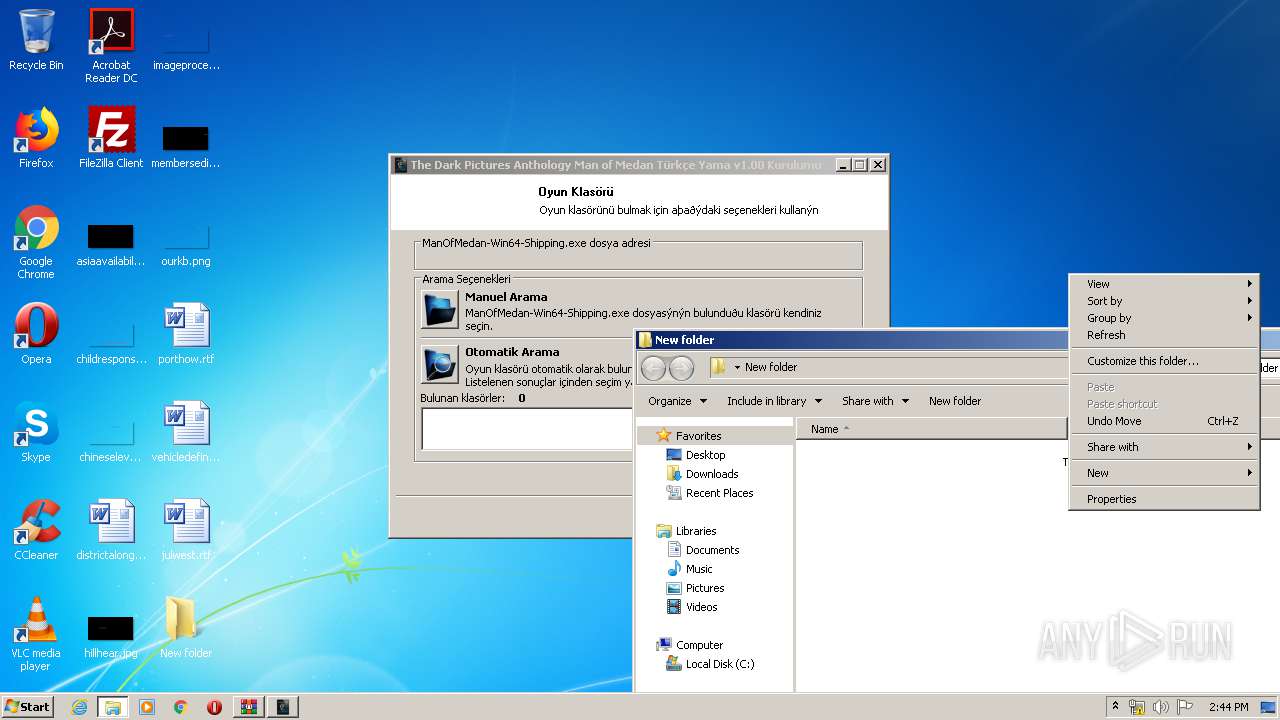Select hillhear.jpg file on desktop
This screenshot has width=1280, height=720.
[111, 636]
